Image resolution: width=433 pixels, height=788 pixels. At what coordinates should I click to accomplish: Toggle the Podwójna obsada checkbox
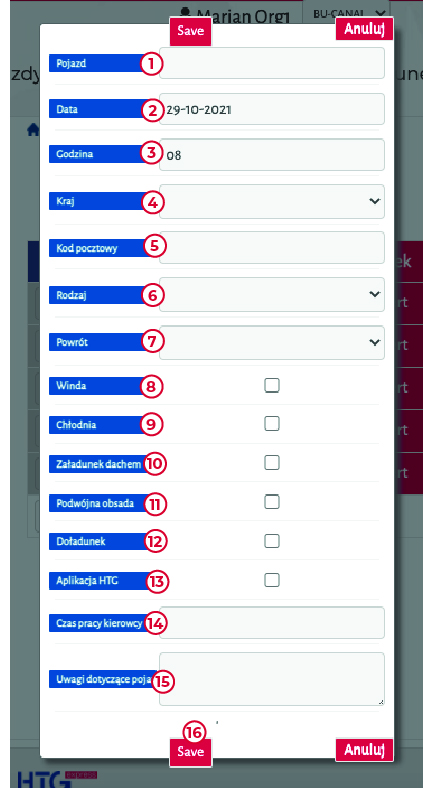pyautogui.click(x=272, y=502)
